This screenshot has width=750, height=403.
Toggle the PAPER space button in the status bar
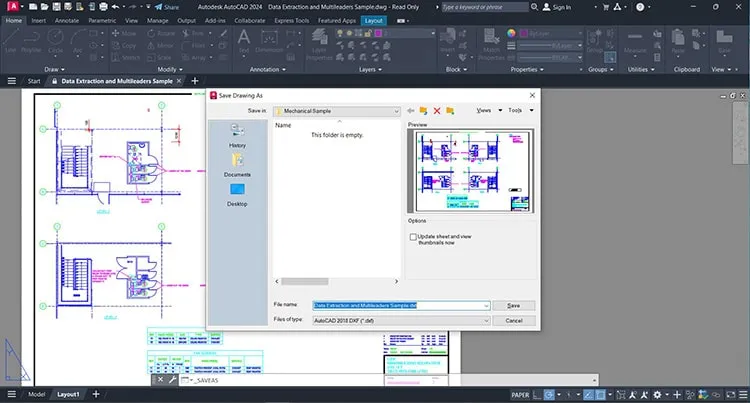tap(520, 395)
